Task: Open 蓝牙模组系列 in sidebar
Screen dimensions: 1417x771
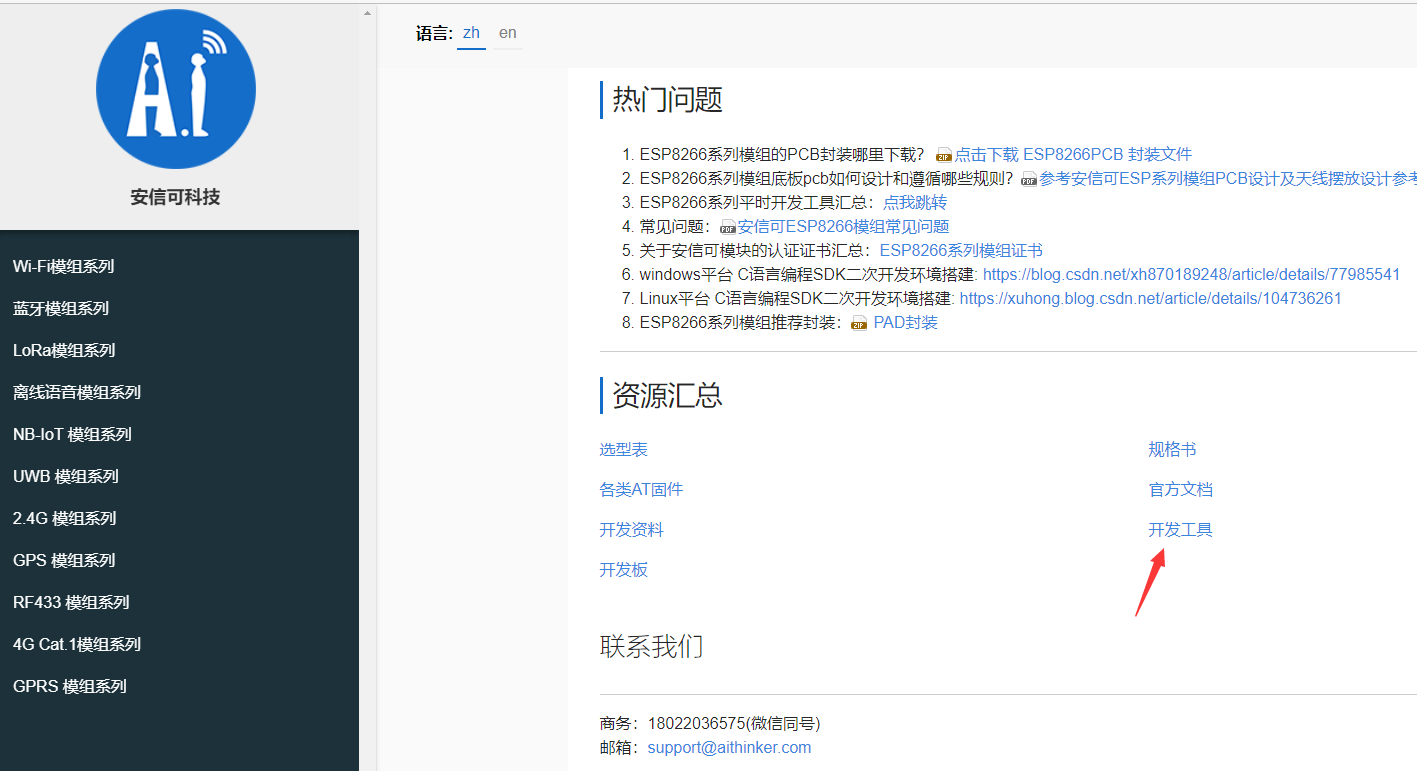Action: tap(61, 308)
